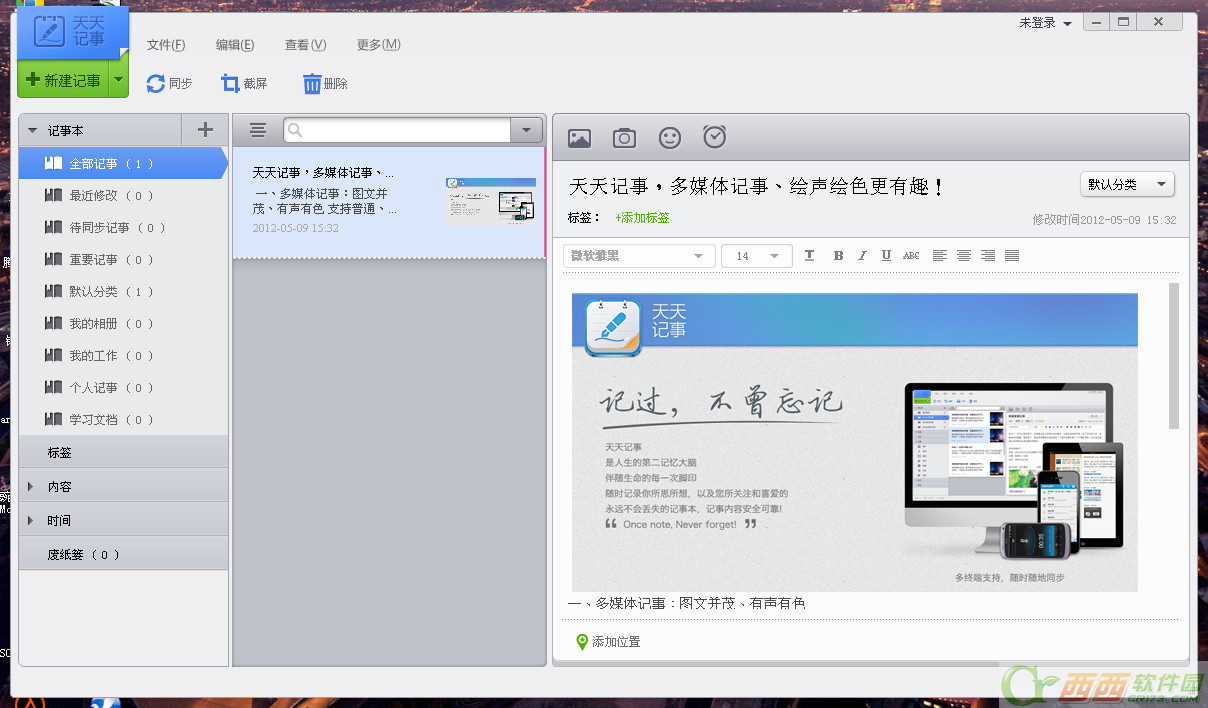Toggle bold formatting
The image size is (1208, 708).
(838, 256)
